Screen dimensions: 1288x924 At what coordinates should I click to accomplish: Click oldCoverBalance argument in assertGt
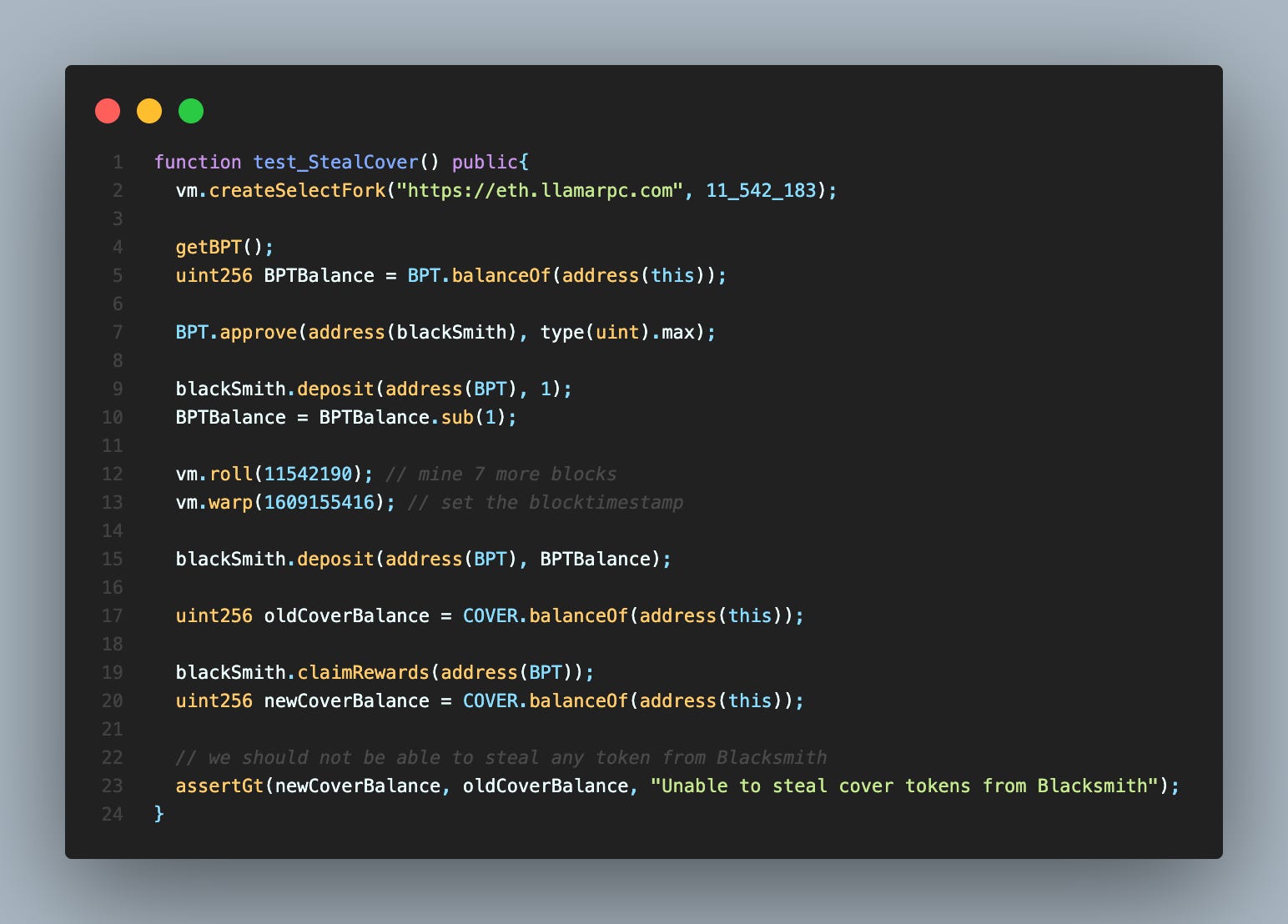(546, 786)
